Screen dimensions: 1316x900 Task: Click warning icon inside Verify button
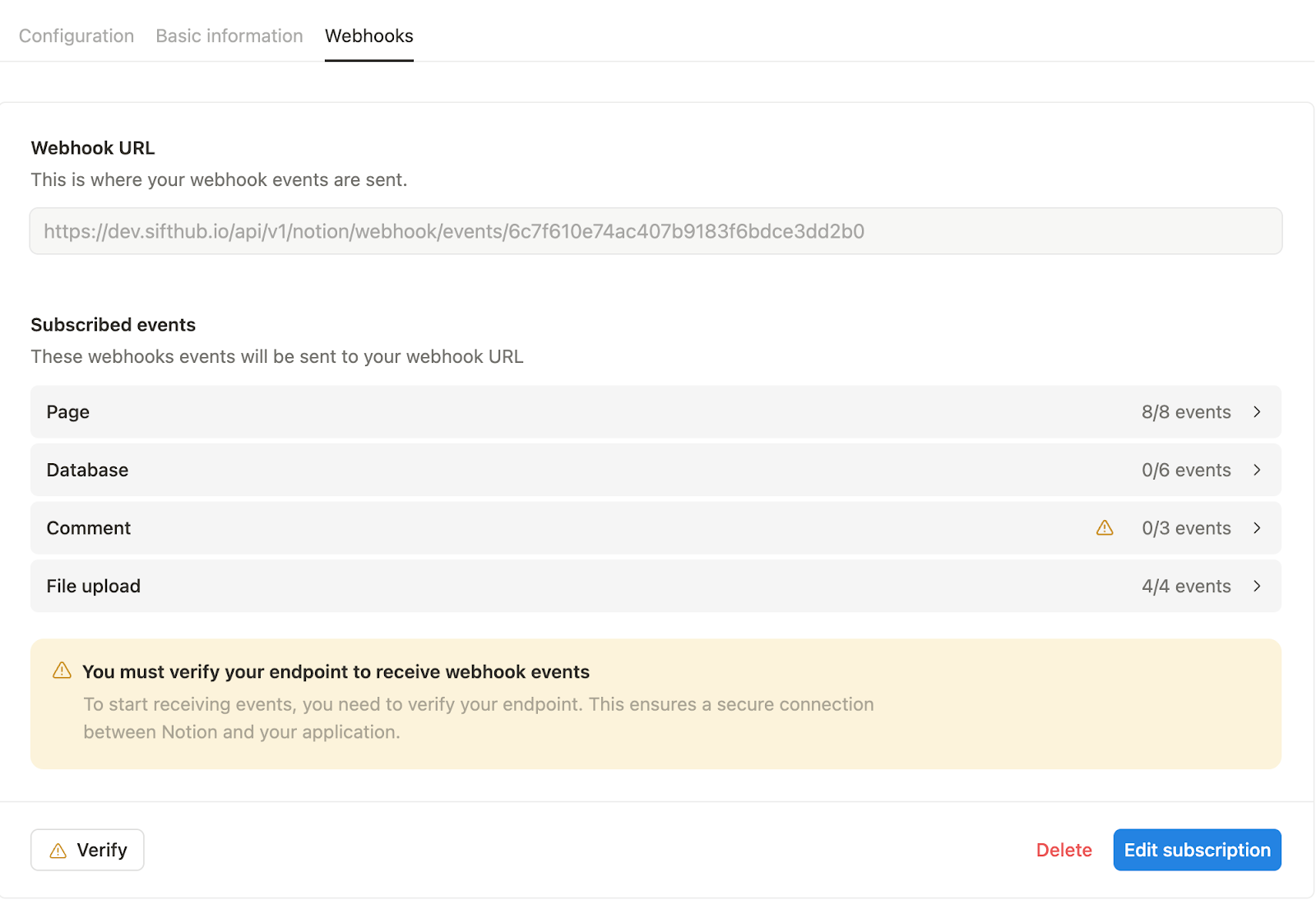tap(58, 851)
